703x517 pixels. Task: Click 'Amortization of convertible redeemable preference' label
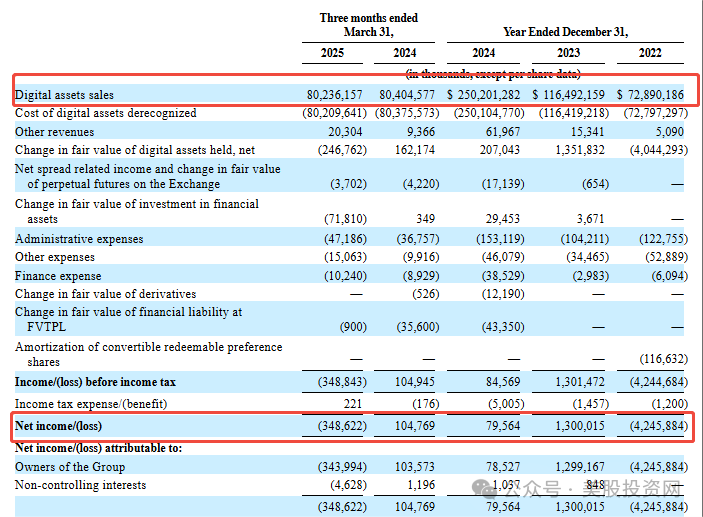(149, 347)
